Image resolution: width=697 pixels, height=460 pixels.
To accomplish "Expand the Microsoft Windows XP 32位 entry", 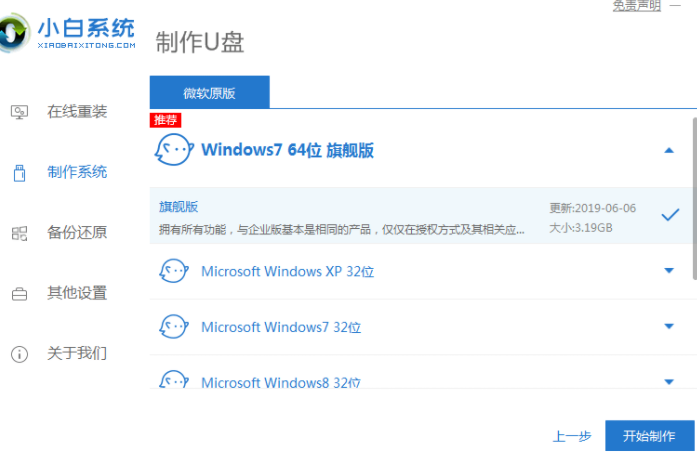I will pos(669,271).
